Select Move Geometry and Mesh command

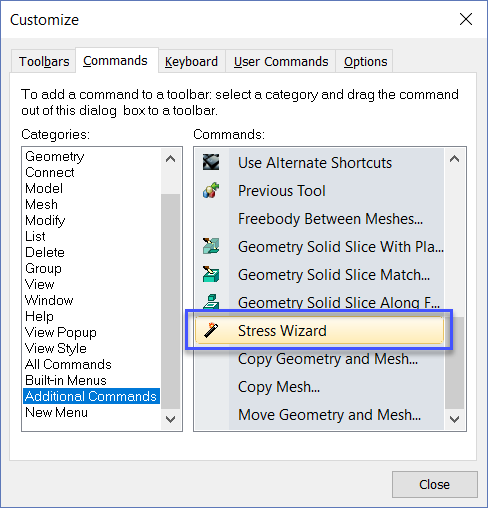(319, 415)
